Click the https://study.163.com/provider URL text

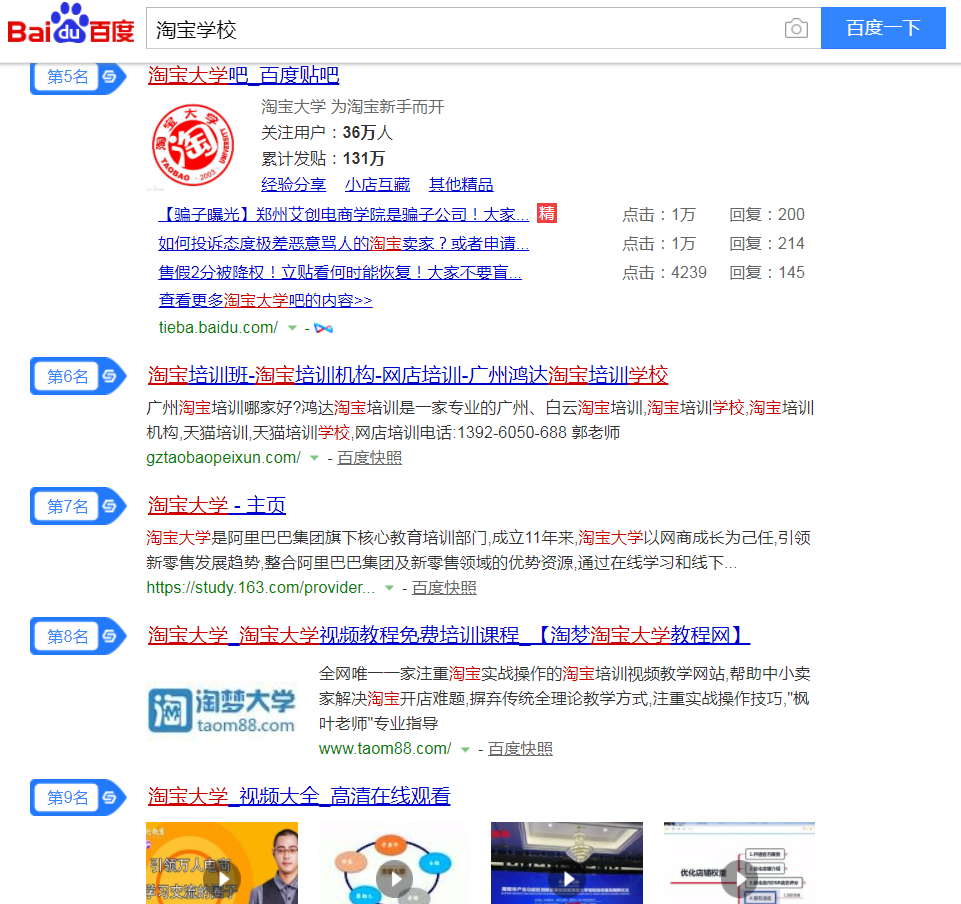point(260,588)
